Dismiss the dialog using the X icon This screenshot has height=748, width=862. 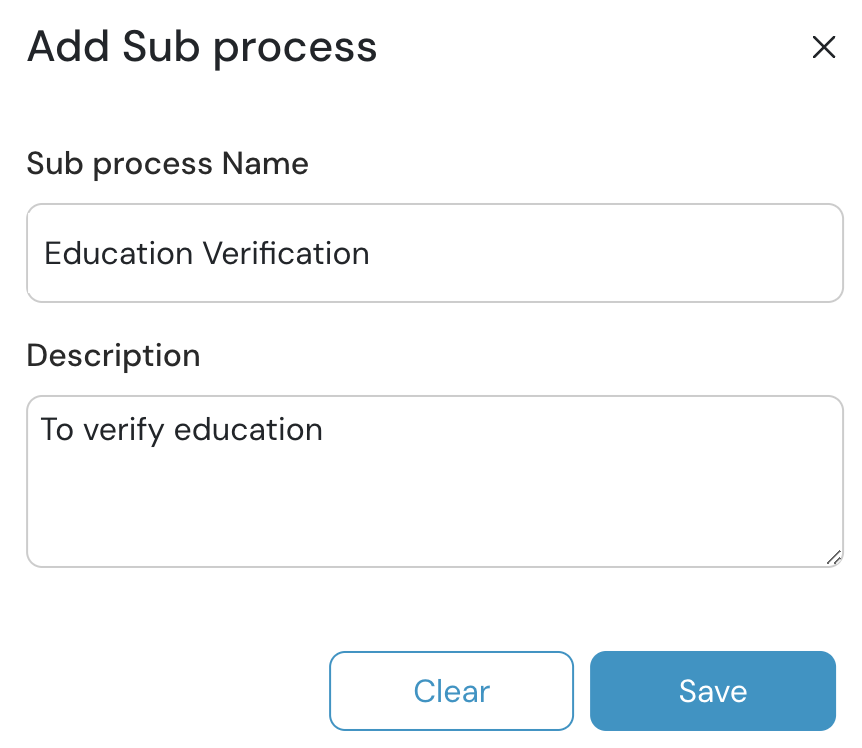[x=824, y=47]
